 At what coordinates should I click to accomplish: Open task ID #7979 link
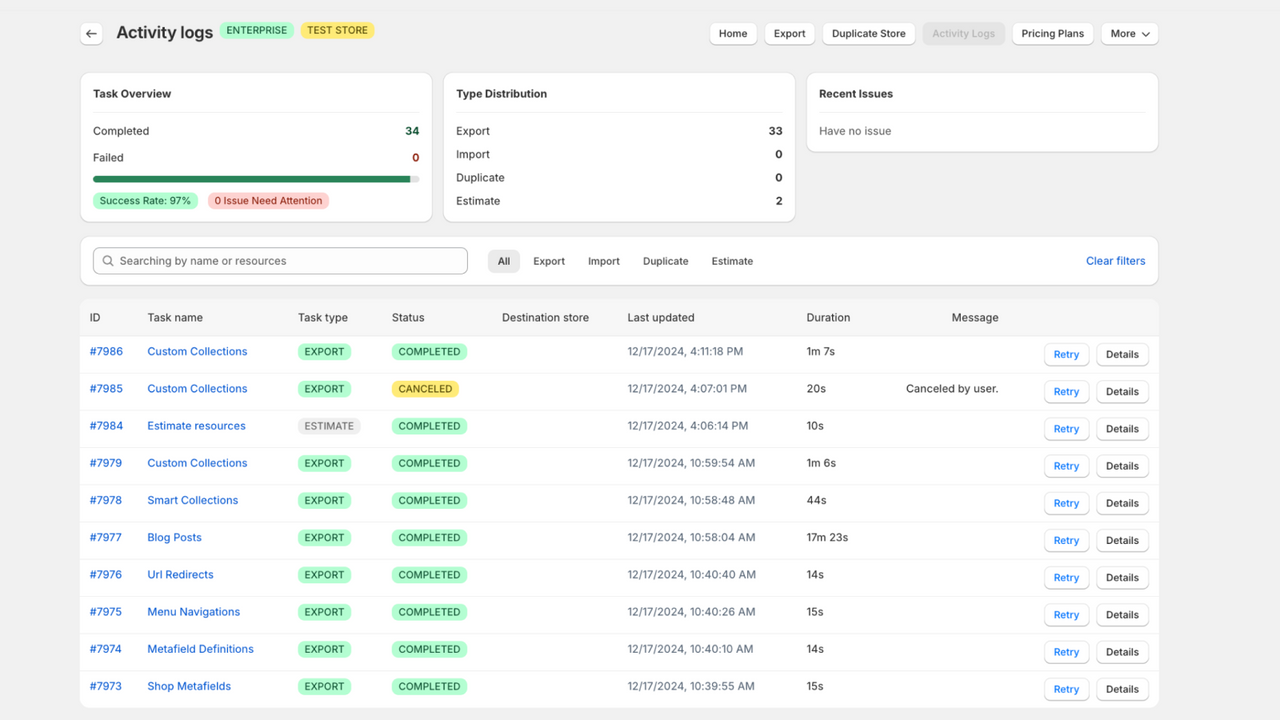(106, 463)
